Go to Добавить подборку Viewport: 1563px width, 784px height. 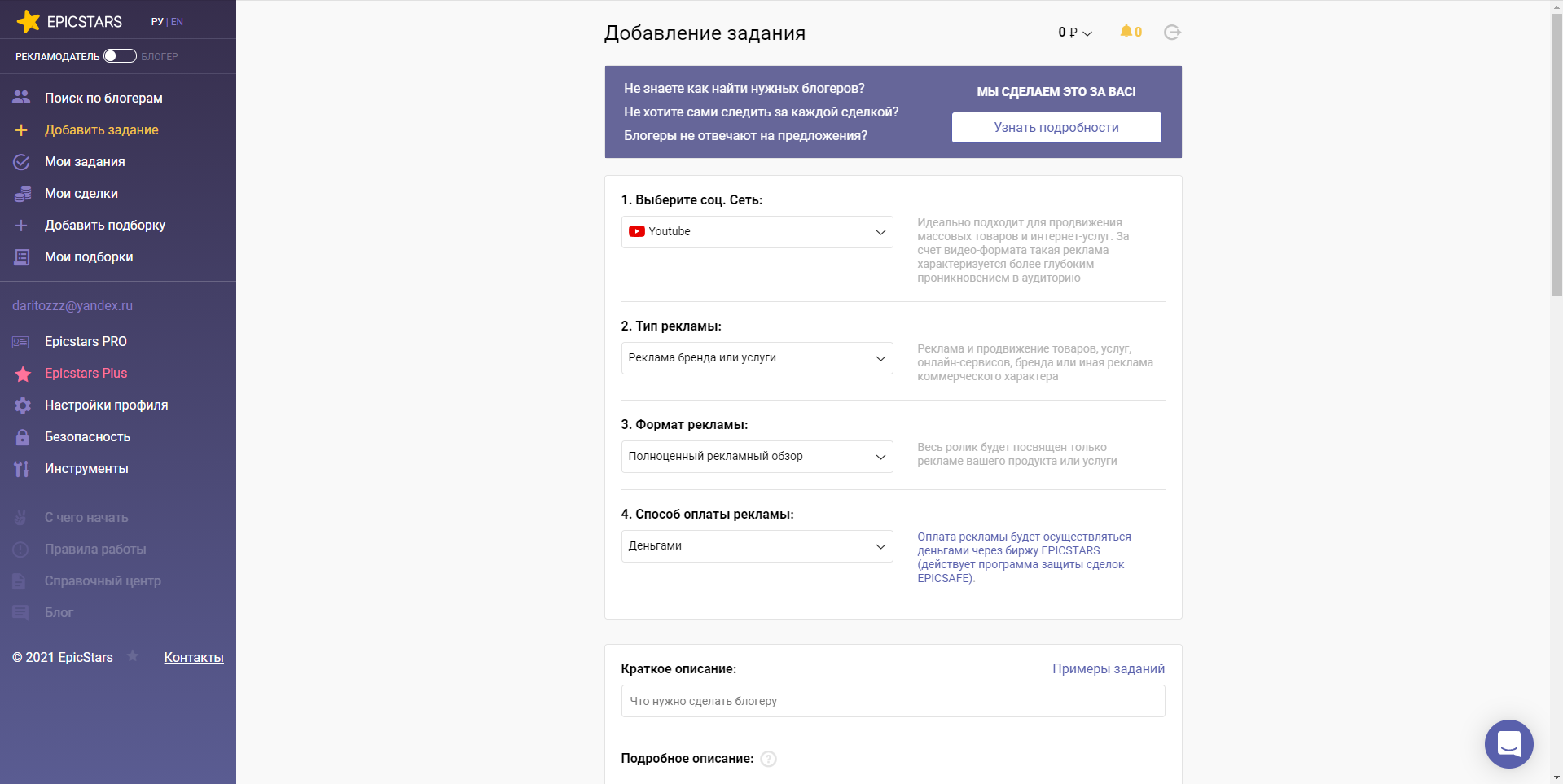105,225
